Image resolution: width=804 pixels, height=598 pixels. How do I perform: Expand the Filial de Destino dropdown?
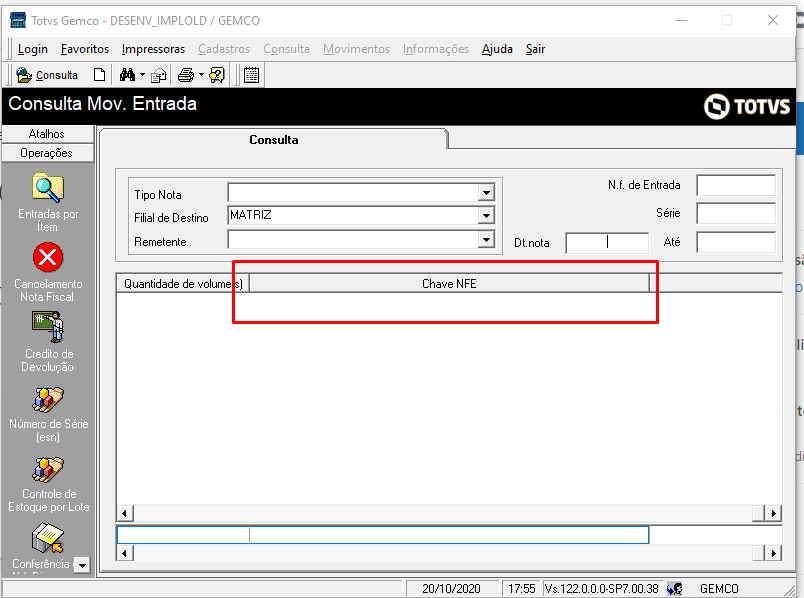pyautogui.click(x=486, y=215)
